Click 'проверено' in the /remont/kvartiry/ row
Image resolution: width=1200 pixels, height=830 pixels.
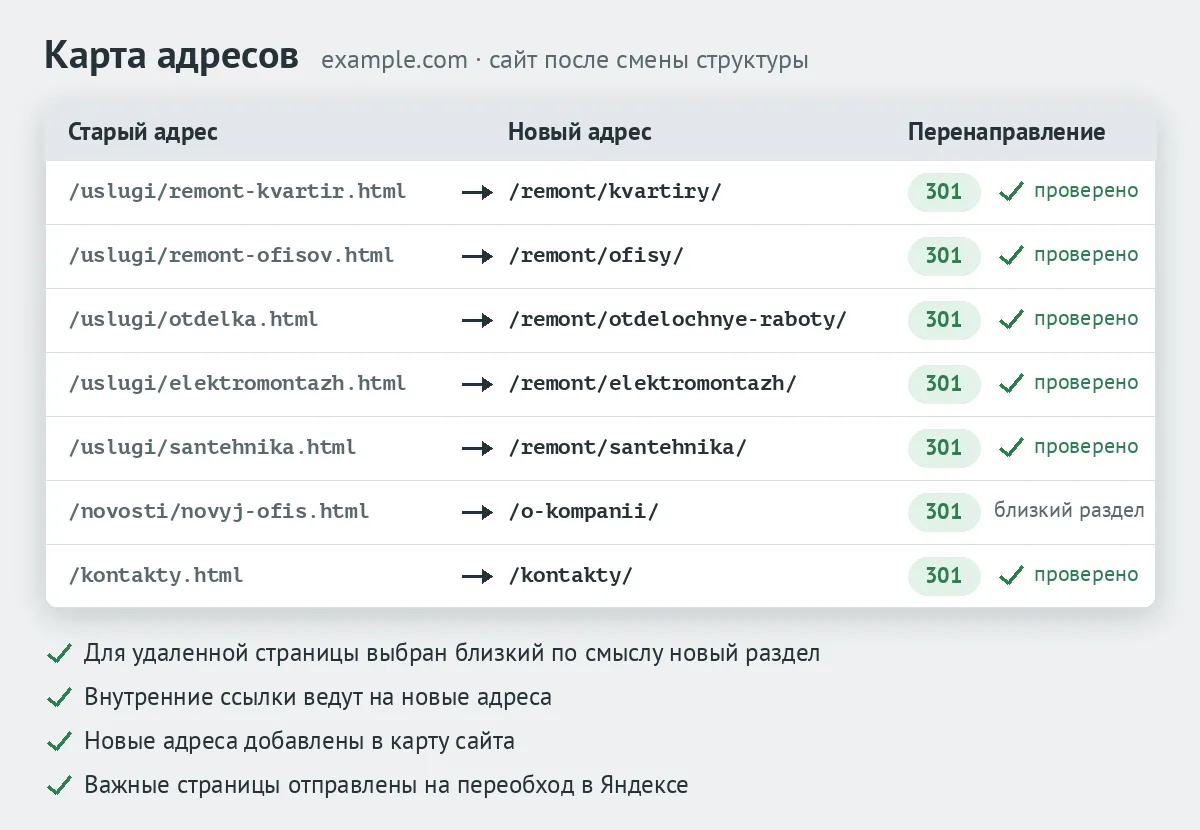click(1086, 191)
